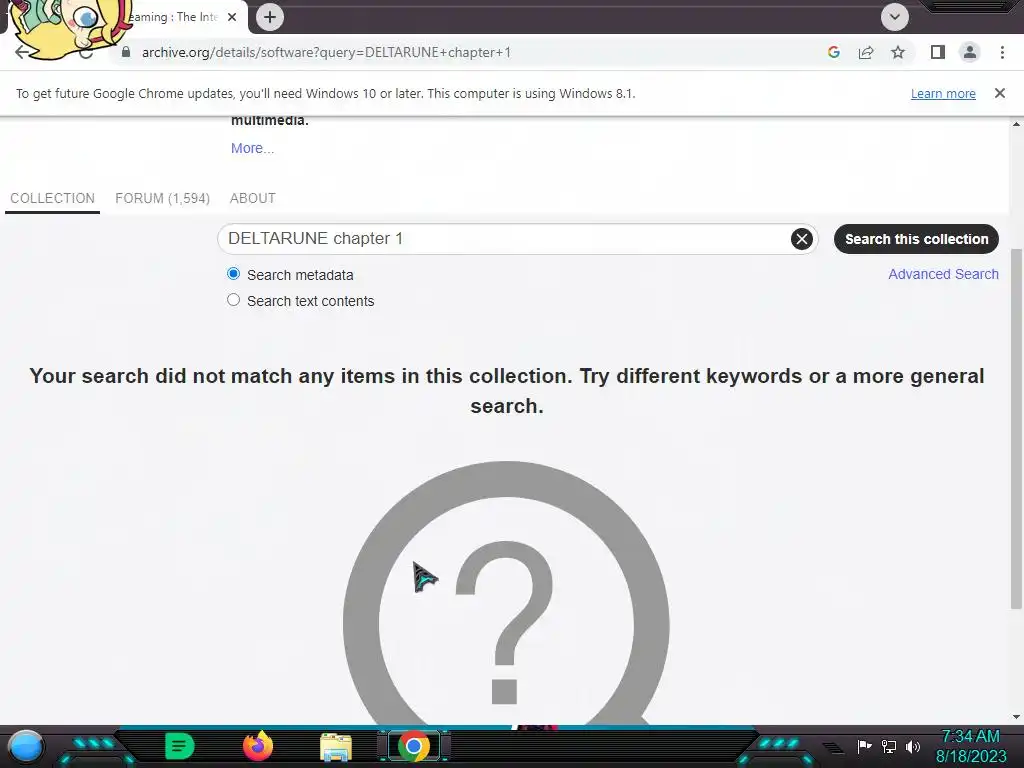Bookmark this page with star icon
The image size is (1024, 768).
click(898, 52)
